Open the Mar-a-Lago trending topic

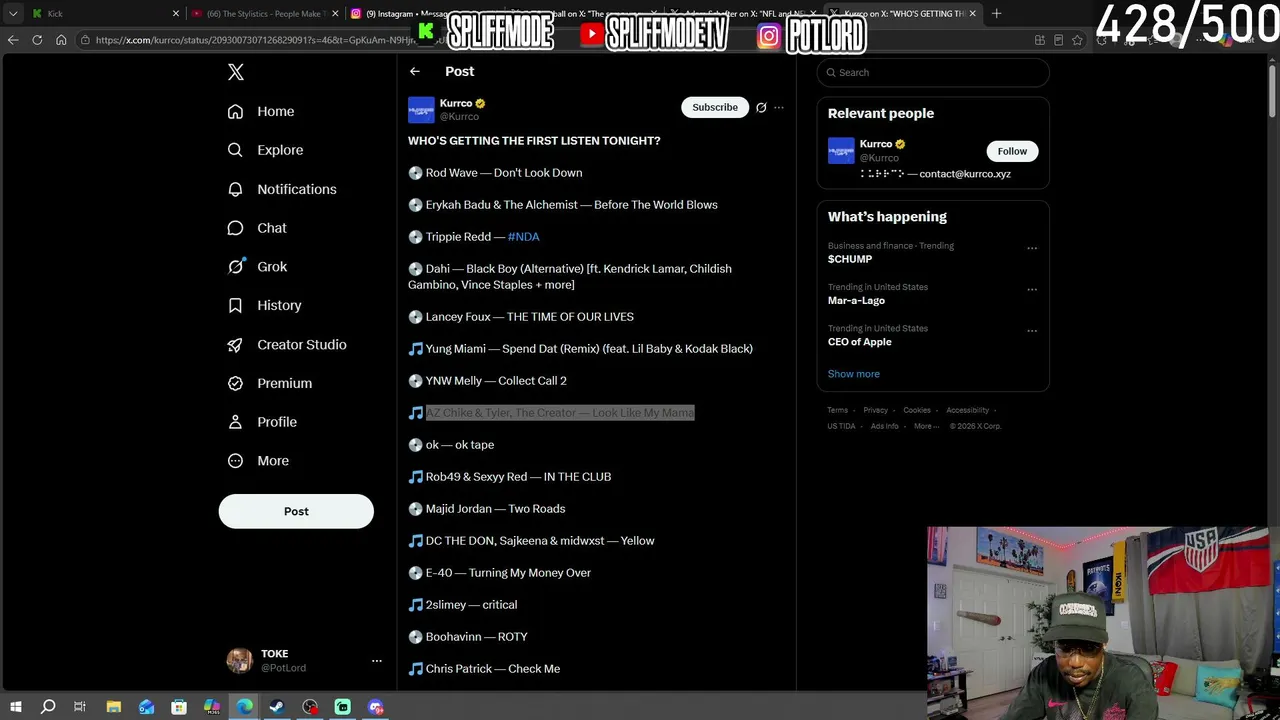(x=856, y=300)
